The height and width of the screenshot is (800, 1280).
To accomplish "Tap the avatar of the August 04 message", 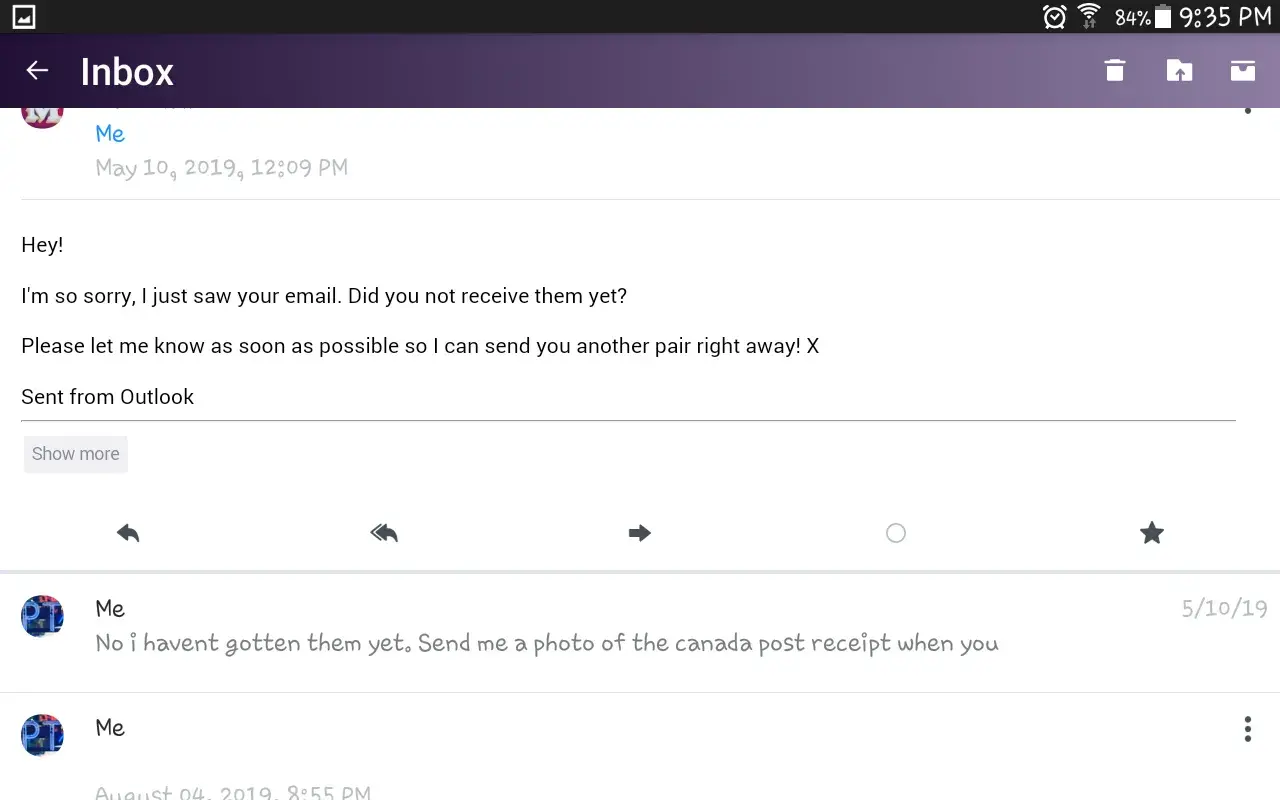I will [42, 735].
